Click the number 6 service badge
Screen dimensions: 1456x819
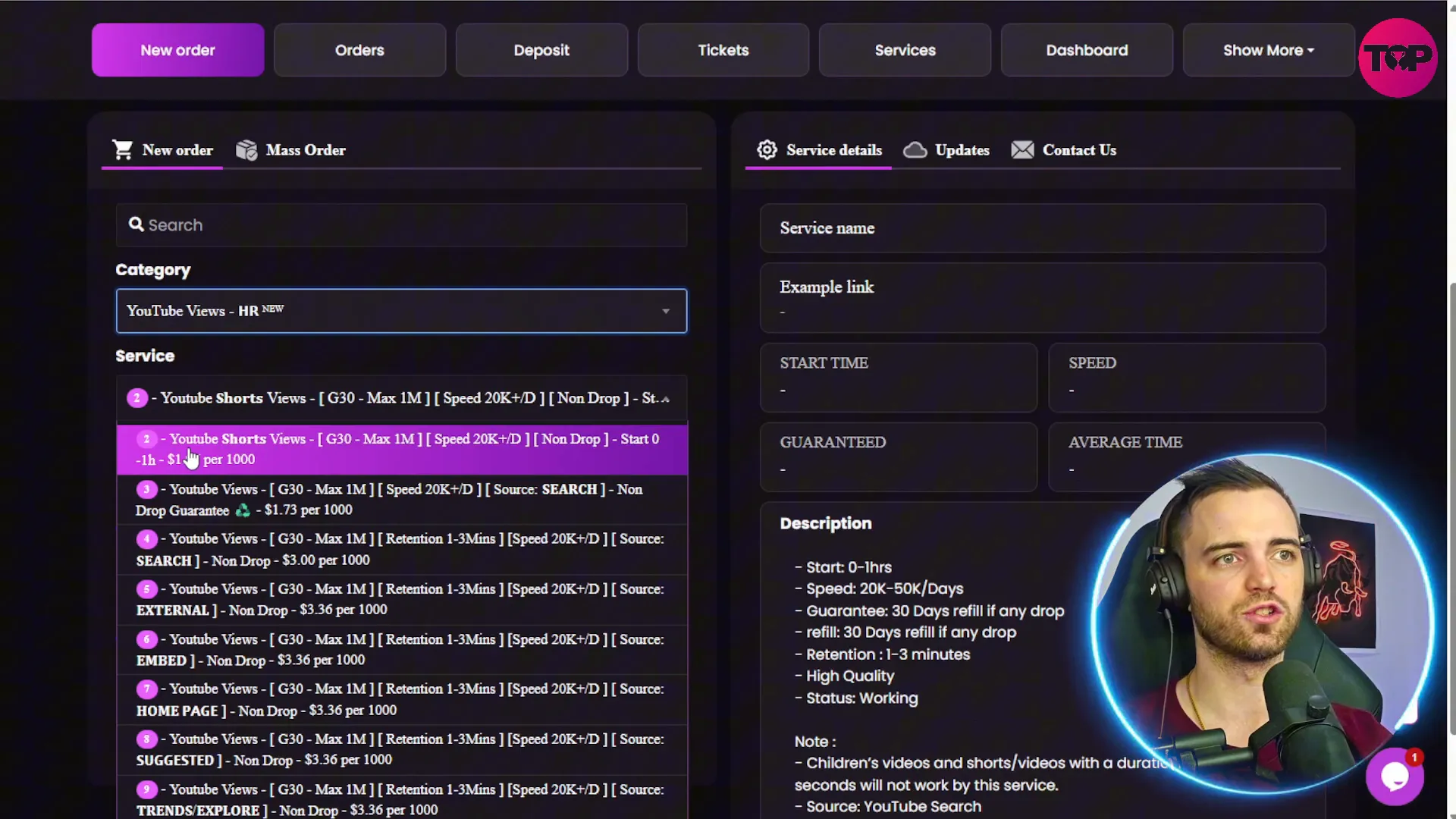coord(146,639)
